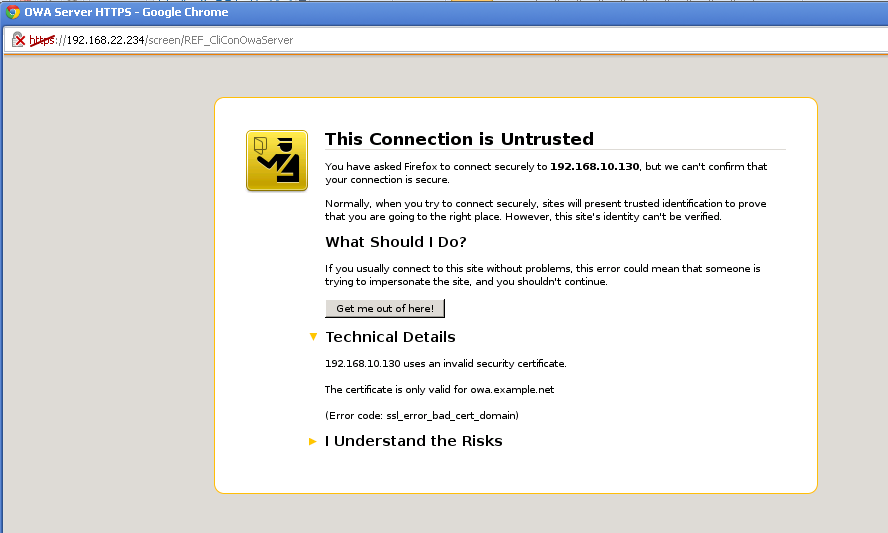Click the 'Get me out of here!' button
The width and height of the screenshot is (888, 533).
(x=385, y=309)
